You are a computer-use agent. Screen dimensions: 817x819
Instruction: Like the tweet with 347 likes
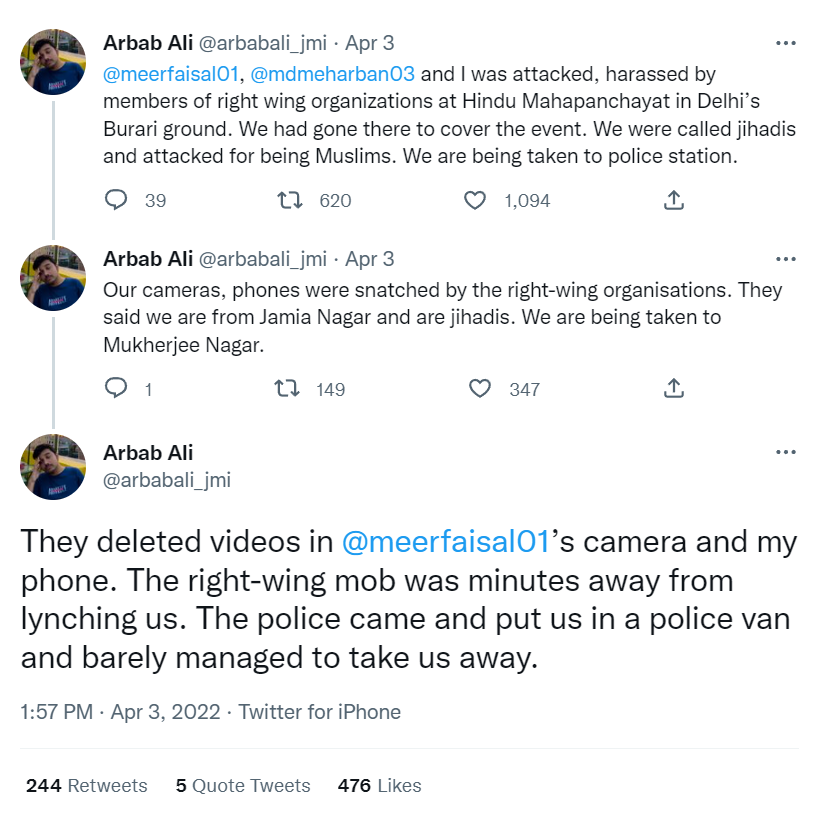coord(481,388)
